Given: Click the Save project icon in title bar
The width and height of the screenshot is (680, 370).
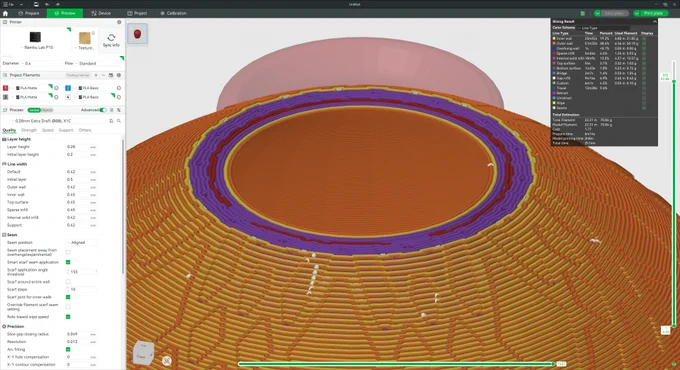Looking at the screenshot, I should 36,4.
